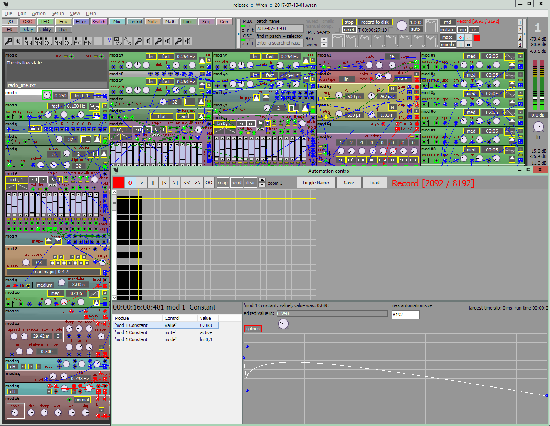The width and height of the screenshot is (550, 426).
Task: Click the round knob next to record to disk
Action: 402,26
